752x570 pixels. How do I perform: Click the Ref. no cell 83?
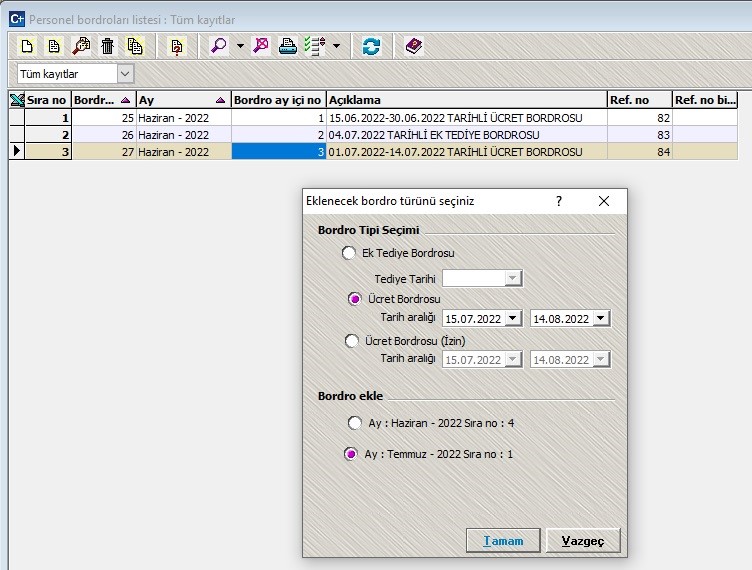point(639,135)
